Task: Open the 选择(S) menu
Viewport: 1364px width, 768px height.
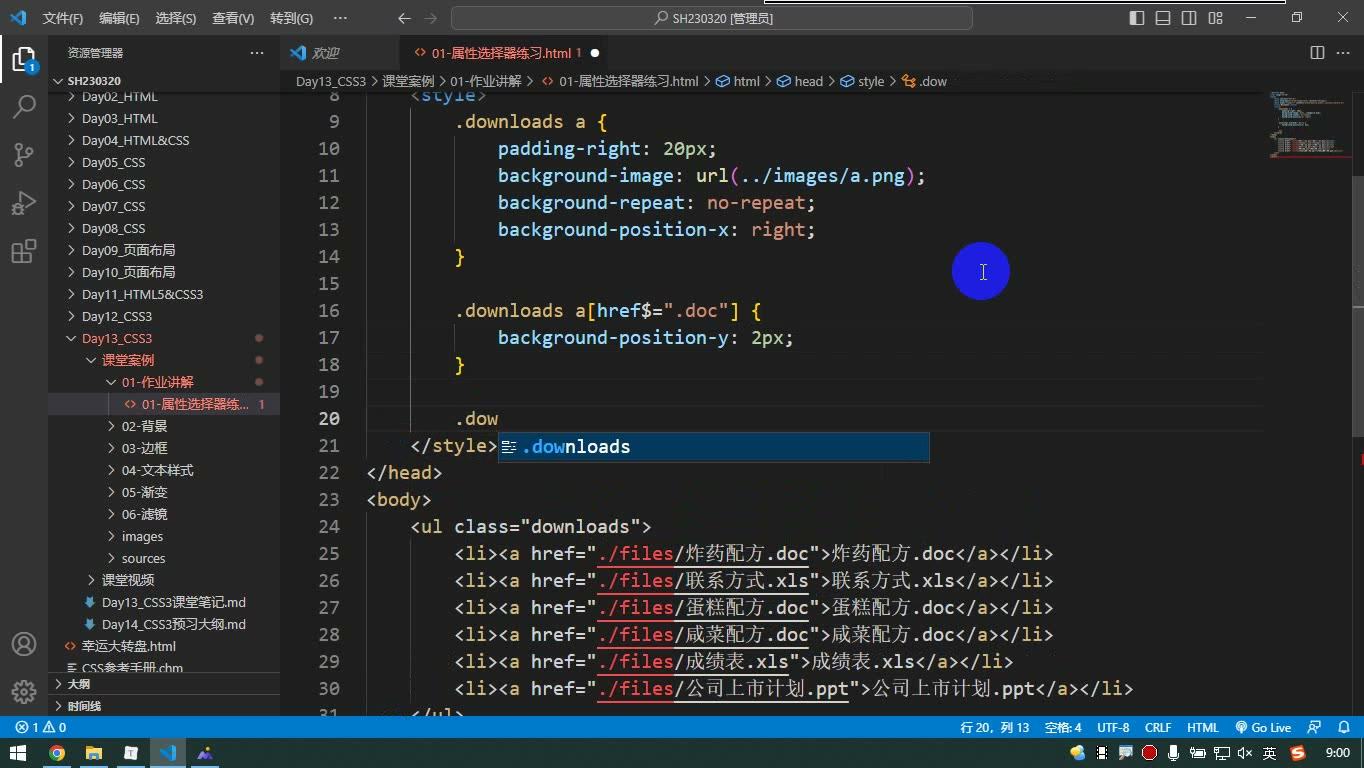Action: point(176,18)
